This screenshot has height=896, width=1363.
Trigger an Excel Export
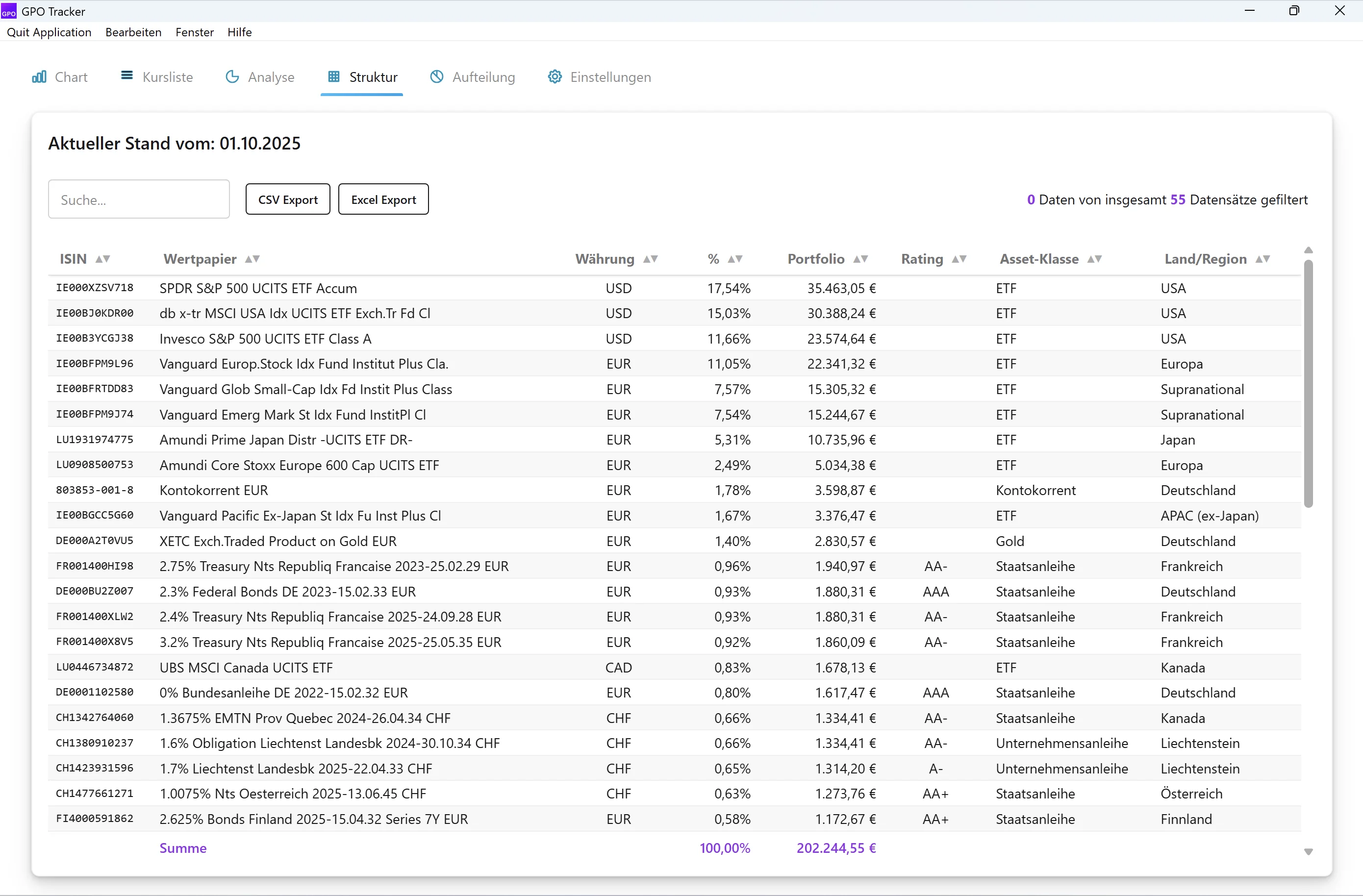pos(383,199)
